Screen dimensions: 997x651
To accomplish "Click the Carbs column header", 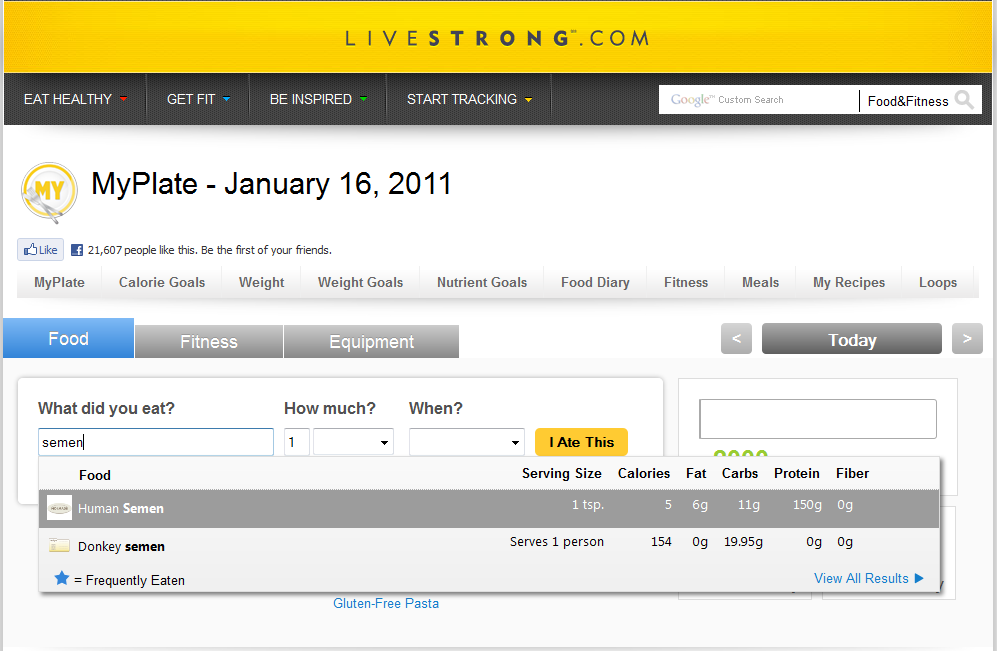I will (x=739, y=474).
